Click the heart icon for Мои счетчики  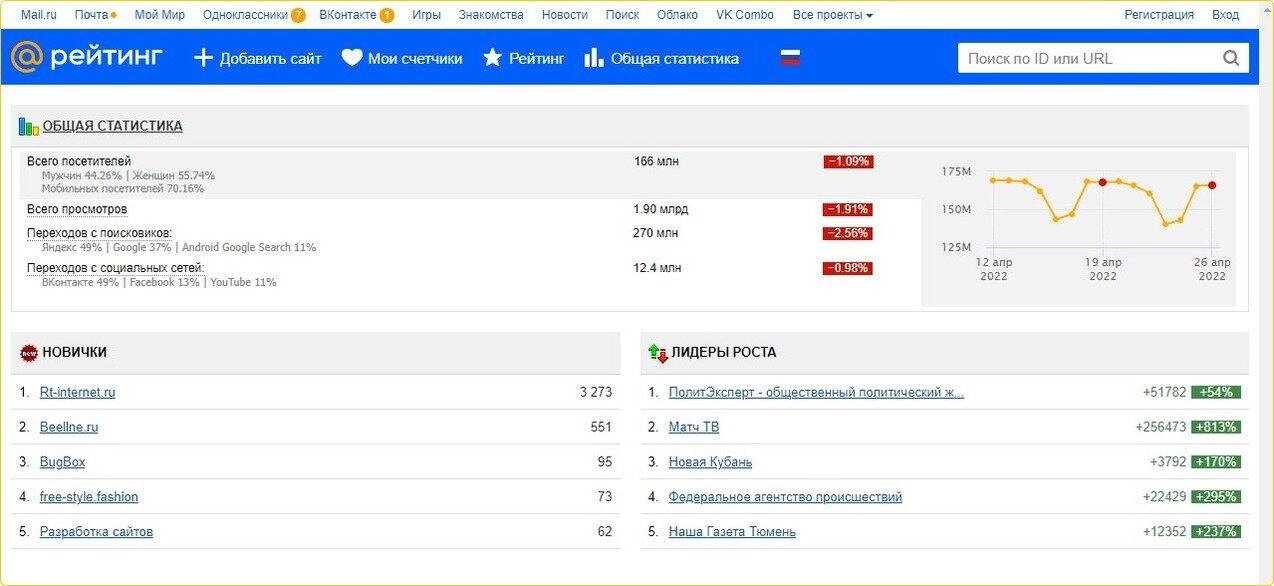351,58
